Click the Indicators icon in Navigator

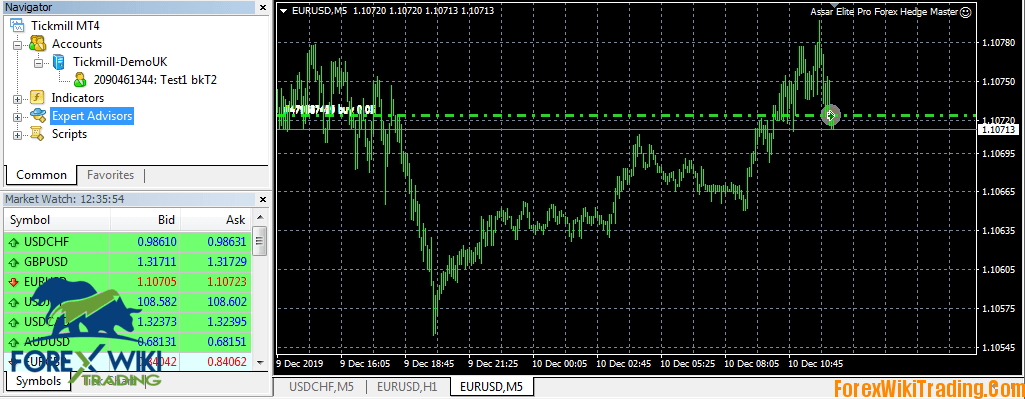pos(37,98)
